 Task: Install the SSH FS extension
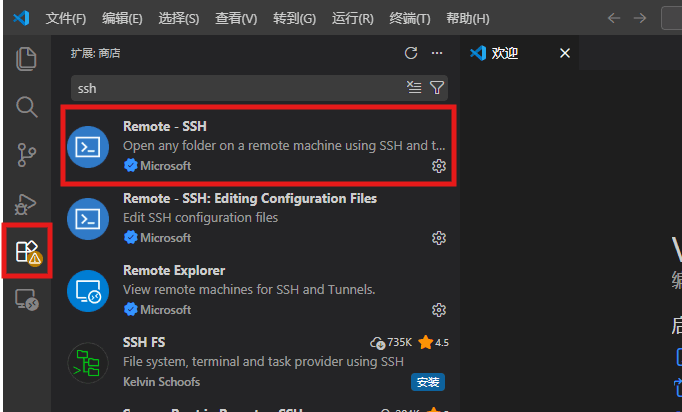pos(427,382)
